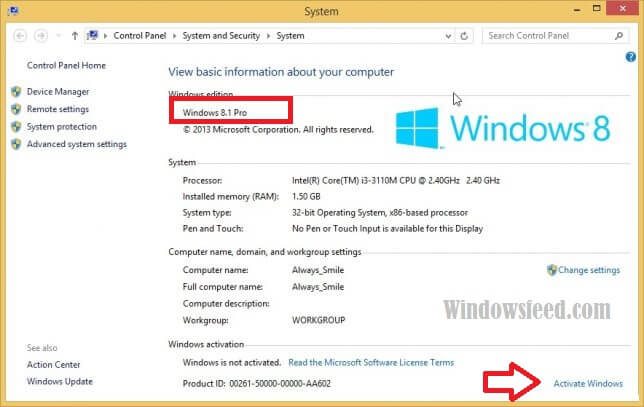
Task: Expand chevron after System and Security
Action: coord(268,36)
